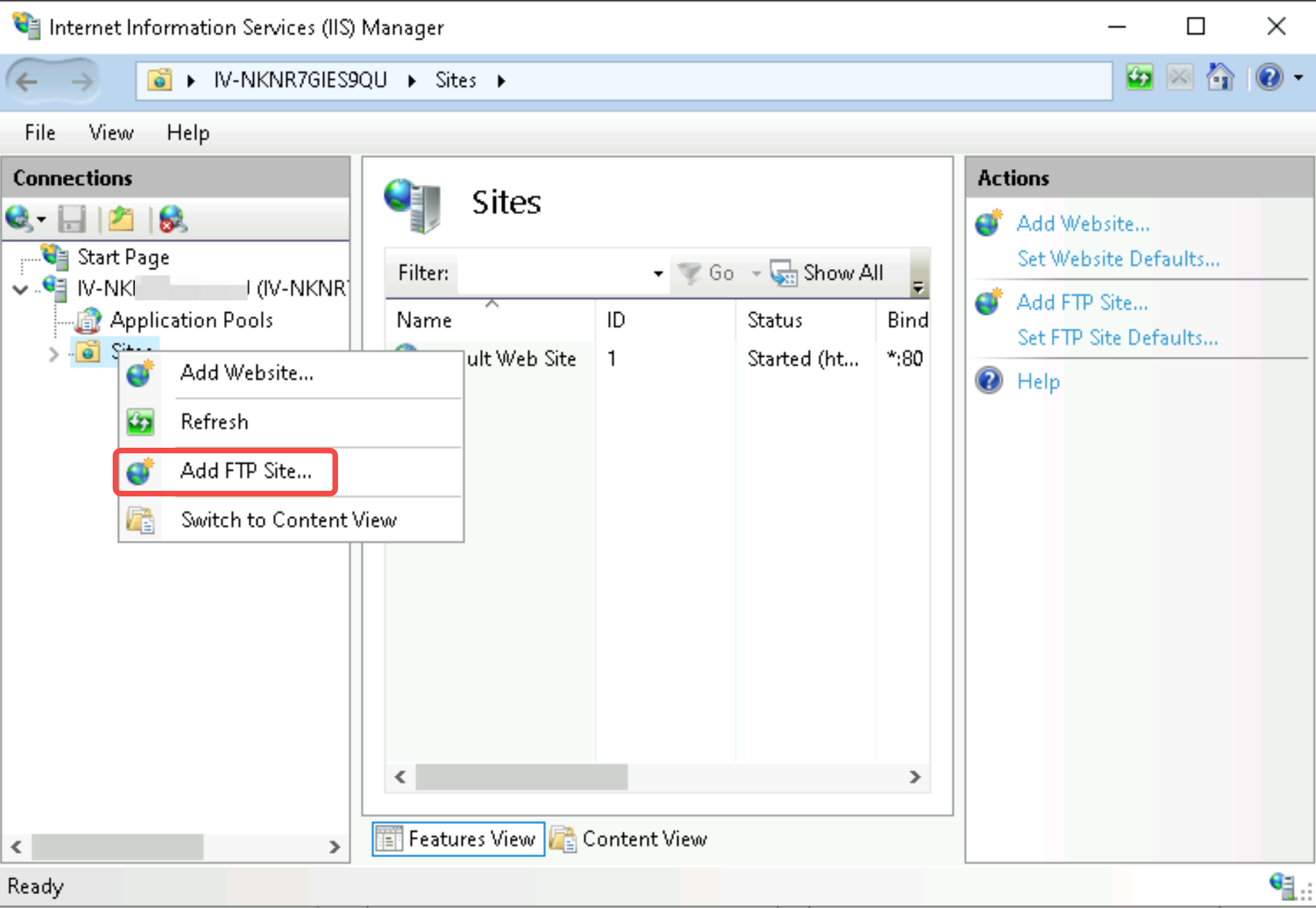The image size is (1316, 908).
Task: Sort sites by the Status column header
Action: click(x=806, y=320)
